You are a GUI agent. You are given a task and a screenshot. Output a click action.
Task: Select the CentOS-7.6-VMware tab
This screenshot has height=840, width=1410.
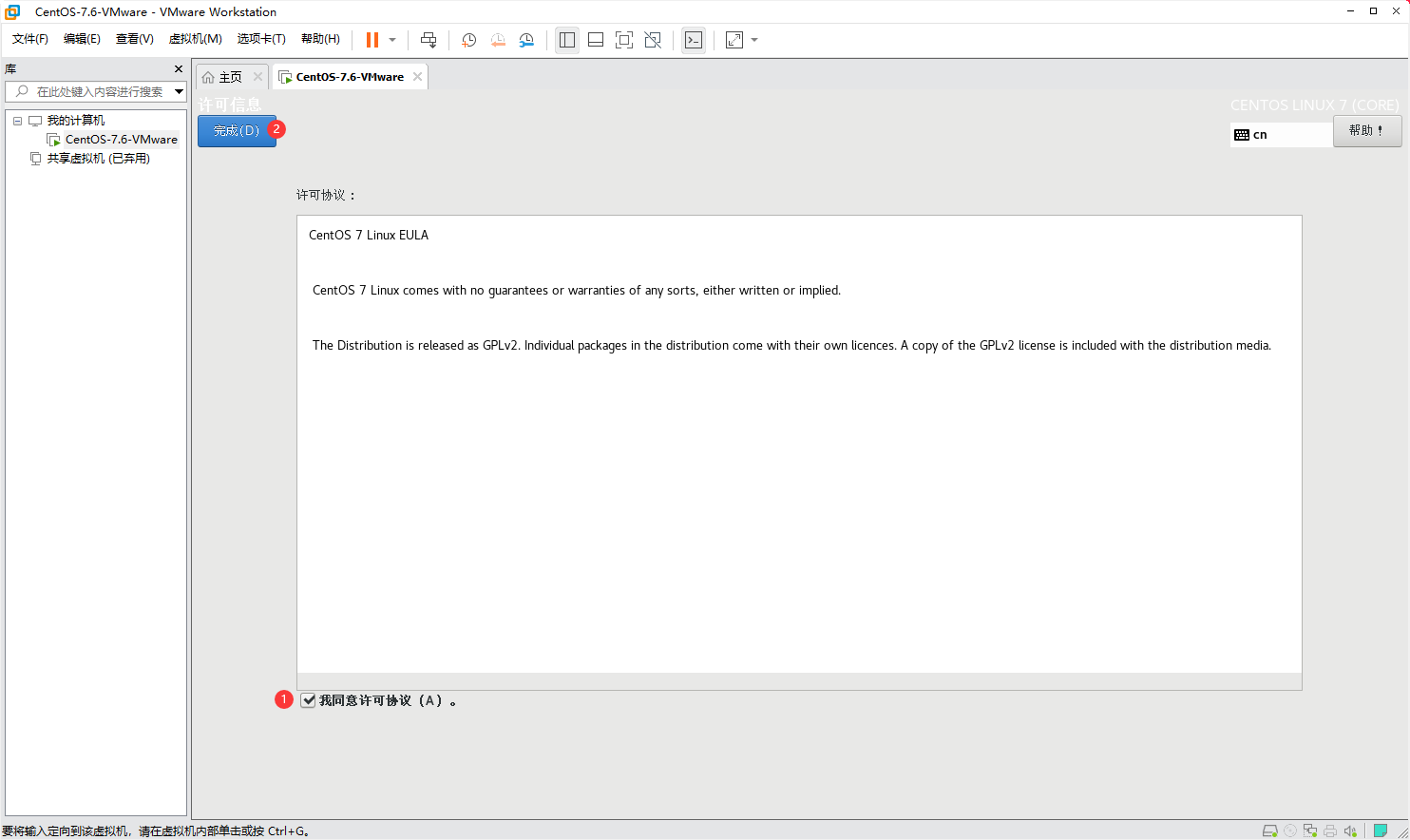click(x=349, y=77)
